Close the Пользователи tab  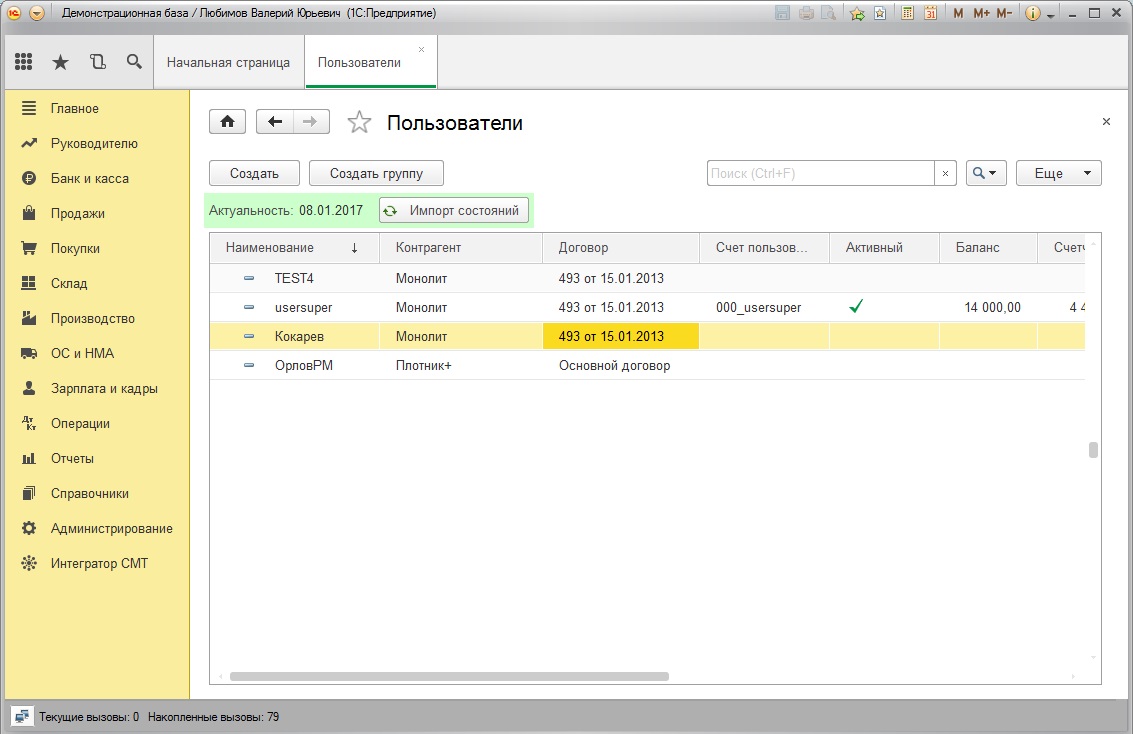pos(421,49)
